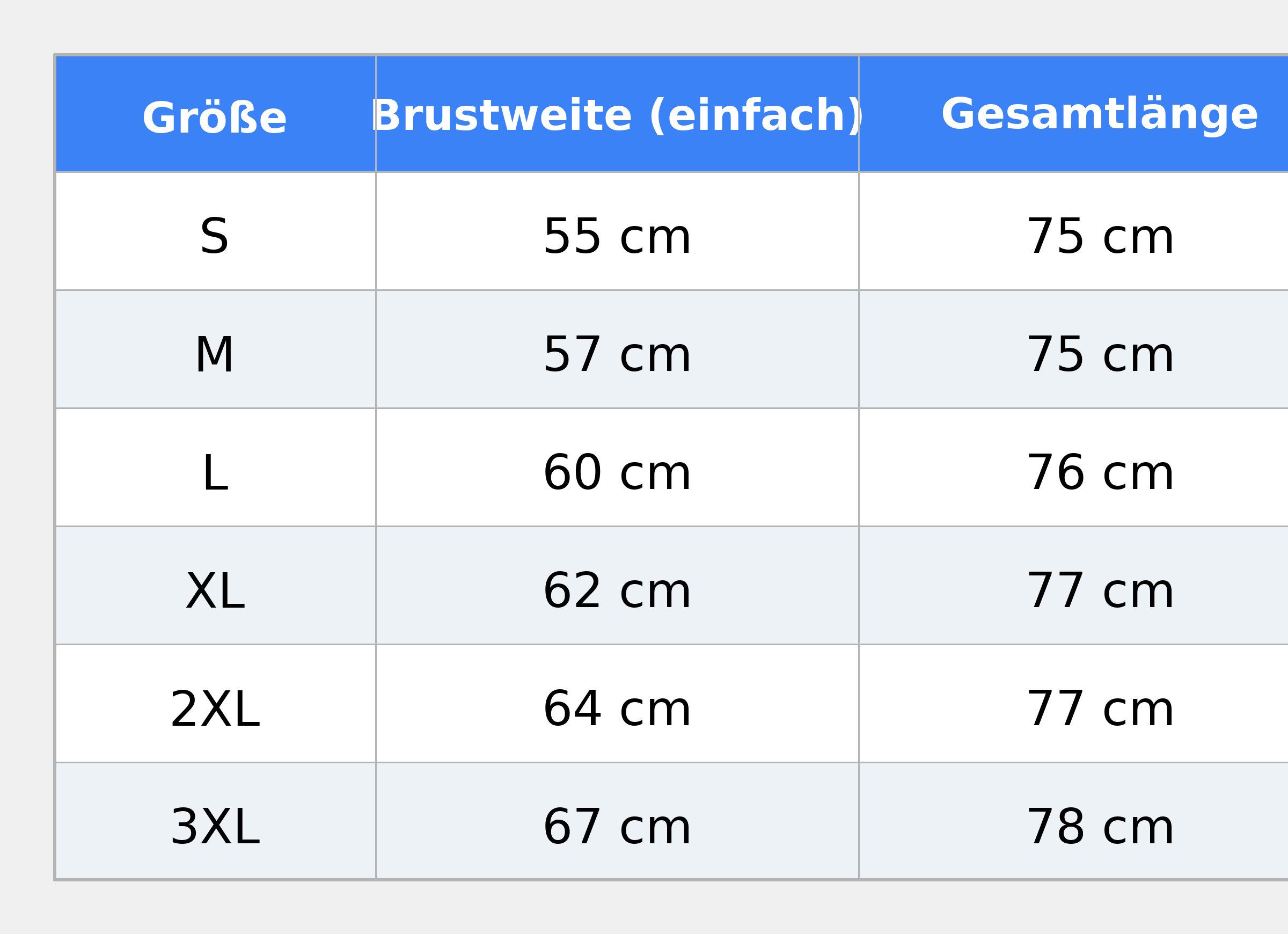Screen dimensions: 1288x934
Task: Select the 62 cm chest width
Action: click(x=617, y=591)
